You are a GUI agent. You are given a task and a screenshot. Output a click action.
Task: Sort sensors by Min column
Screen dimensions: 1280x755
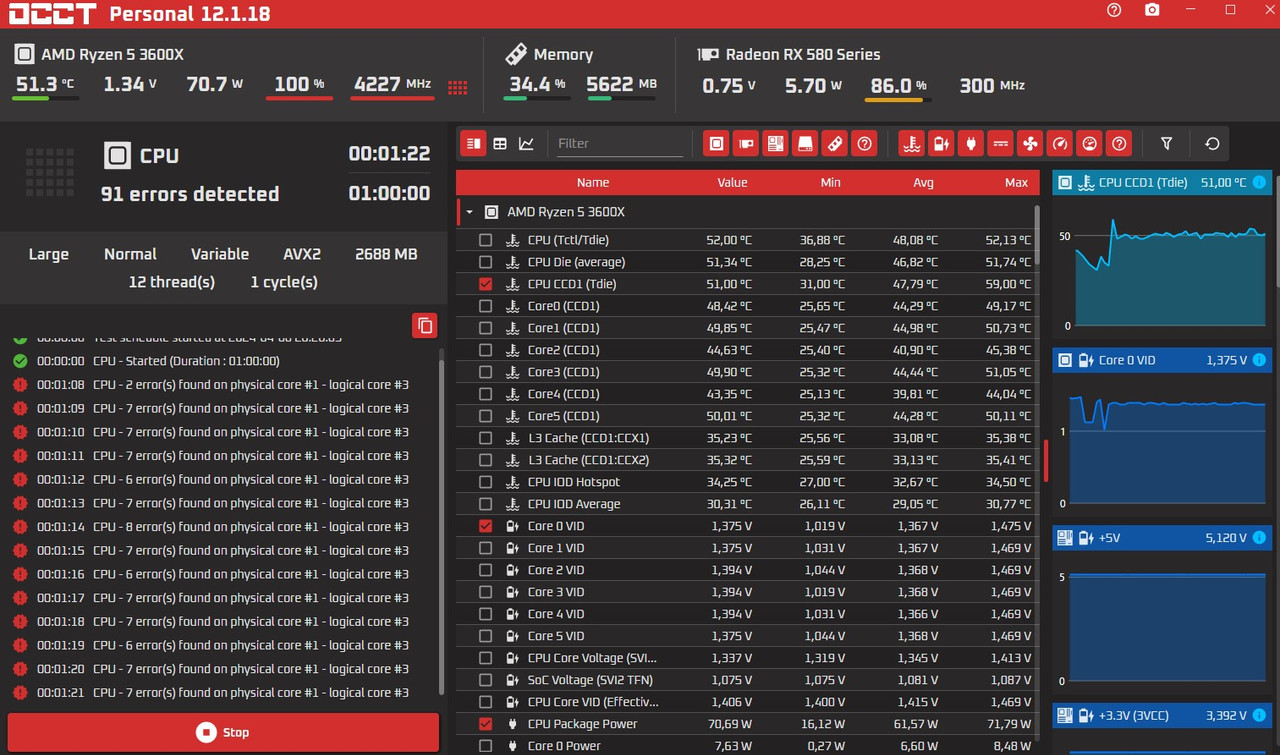(830, 183)
